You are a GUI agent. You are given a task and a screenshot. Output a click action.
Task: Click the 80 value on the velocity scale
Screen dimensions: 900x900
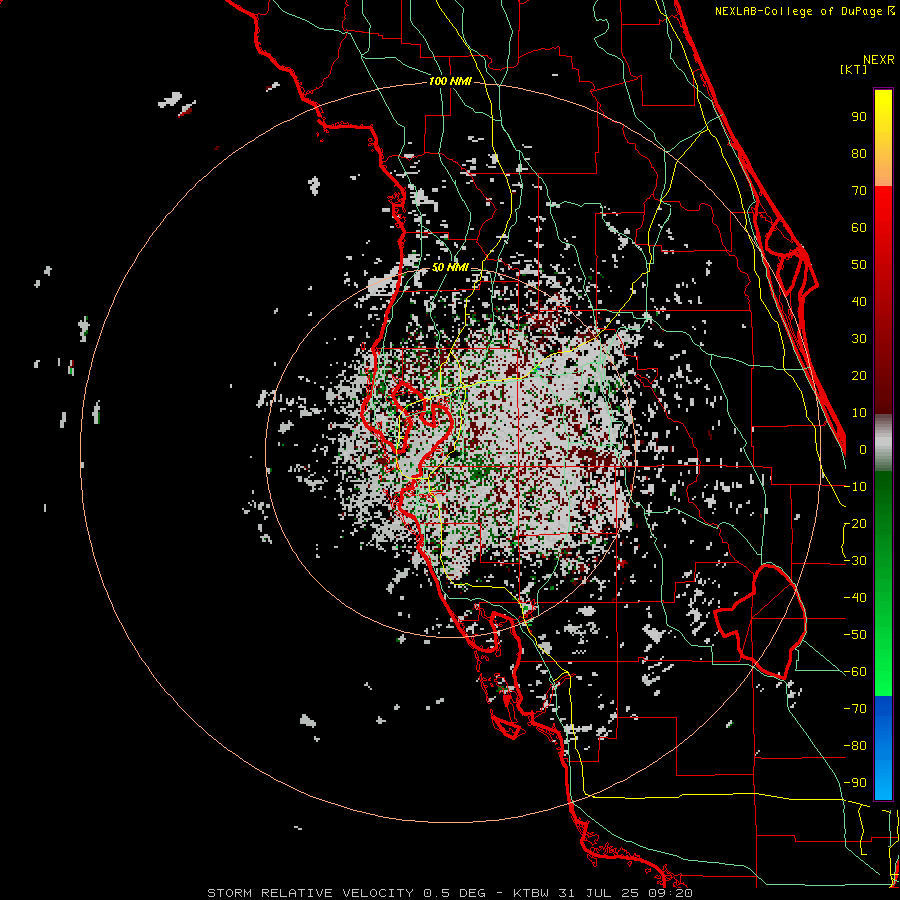pyautogui.click(x=859, y=154)
